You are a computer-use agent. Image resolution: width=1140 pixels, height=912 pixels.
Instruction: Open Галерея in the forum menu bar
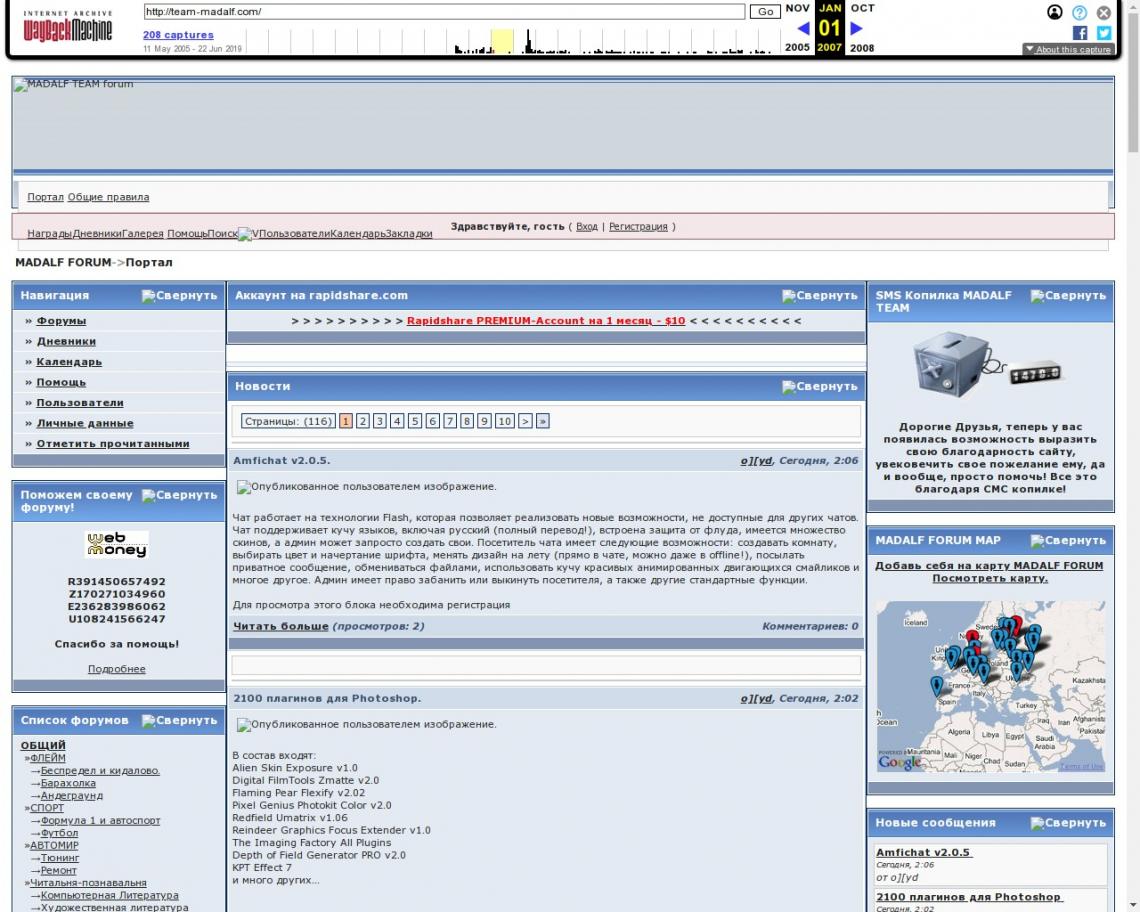click(x=142, y=233)
